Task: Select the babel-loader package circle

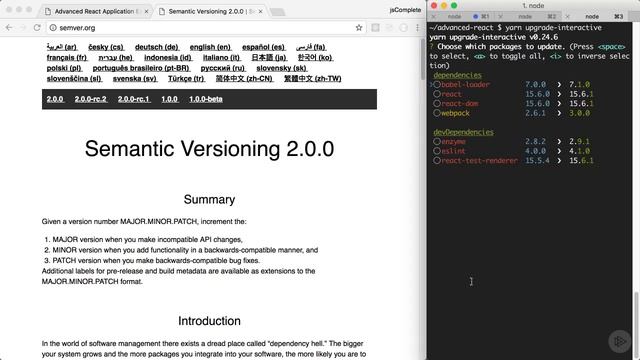Action: point(437,84)
